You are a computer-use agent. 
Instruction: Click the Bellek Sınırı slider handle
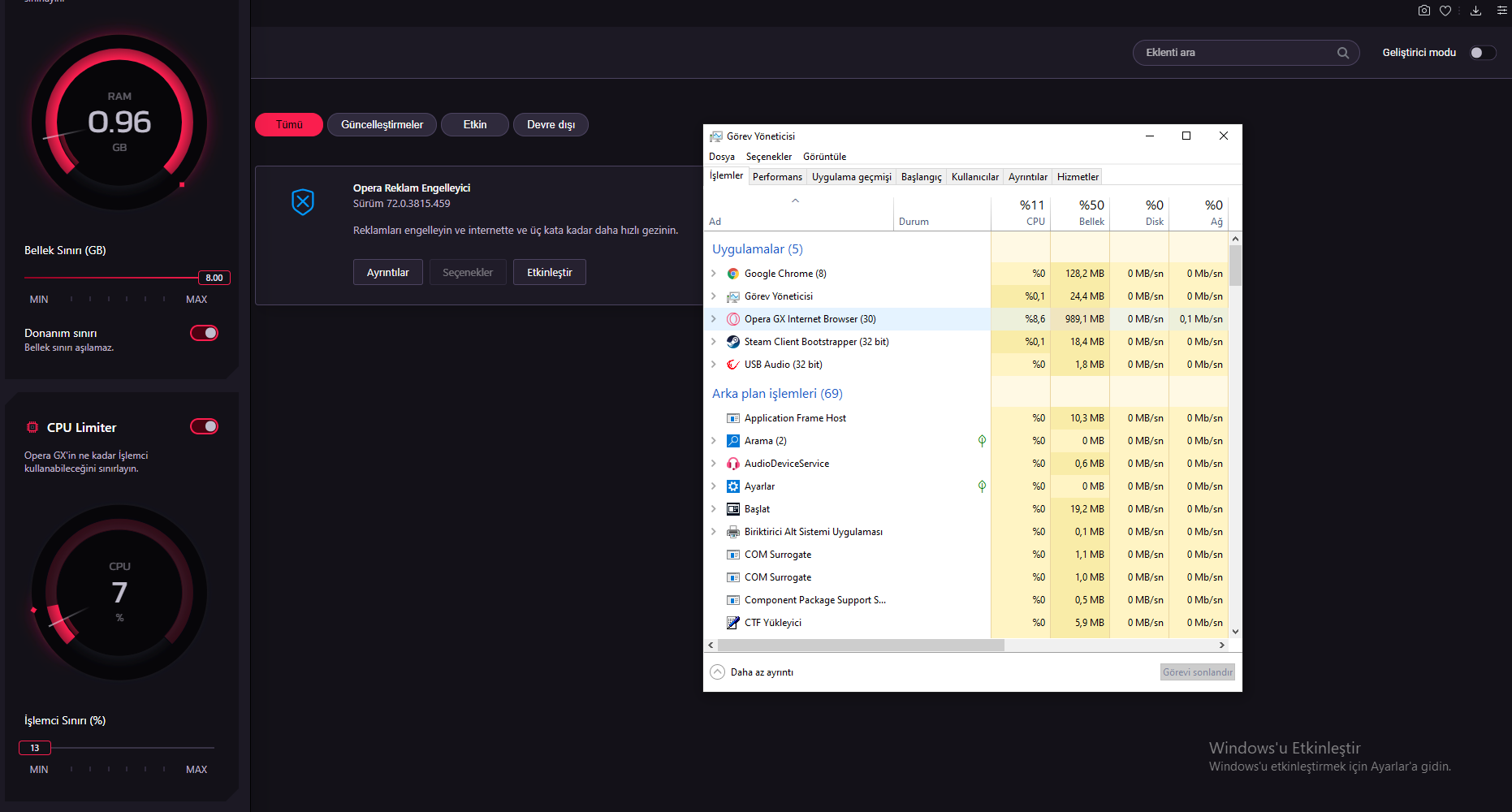[214, 278]
